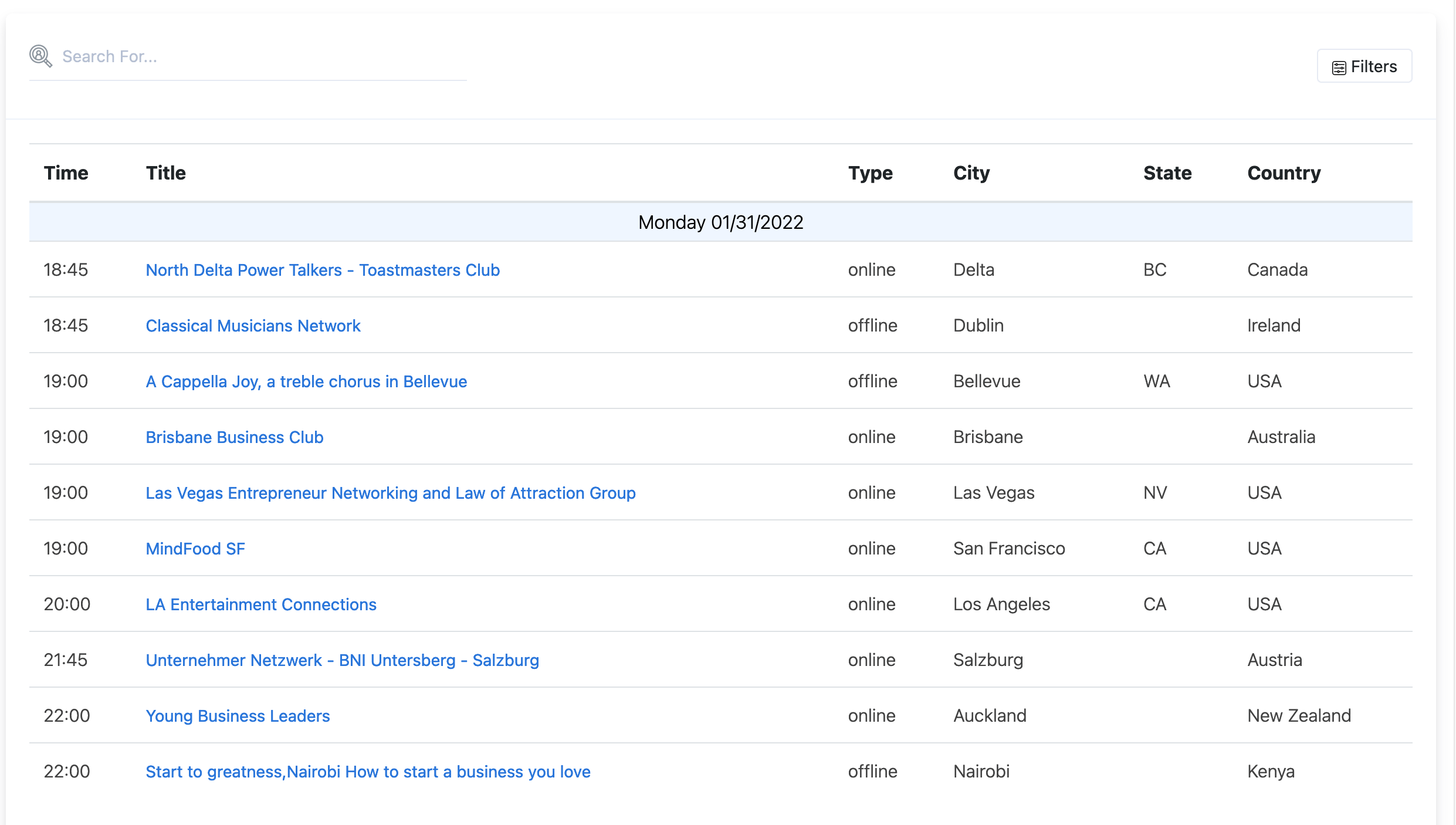Viewport: 1456px width, 825px height.
Task: Click the Country column header
Action: (1284, 173)
